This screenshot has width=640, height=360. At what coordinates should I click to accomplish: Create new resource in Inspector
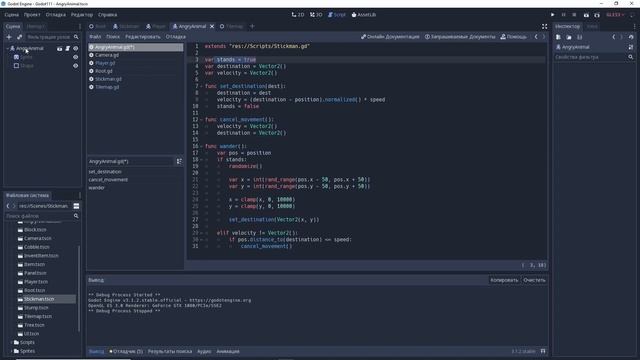pos(558,37)
